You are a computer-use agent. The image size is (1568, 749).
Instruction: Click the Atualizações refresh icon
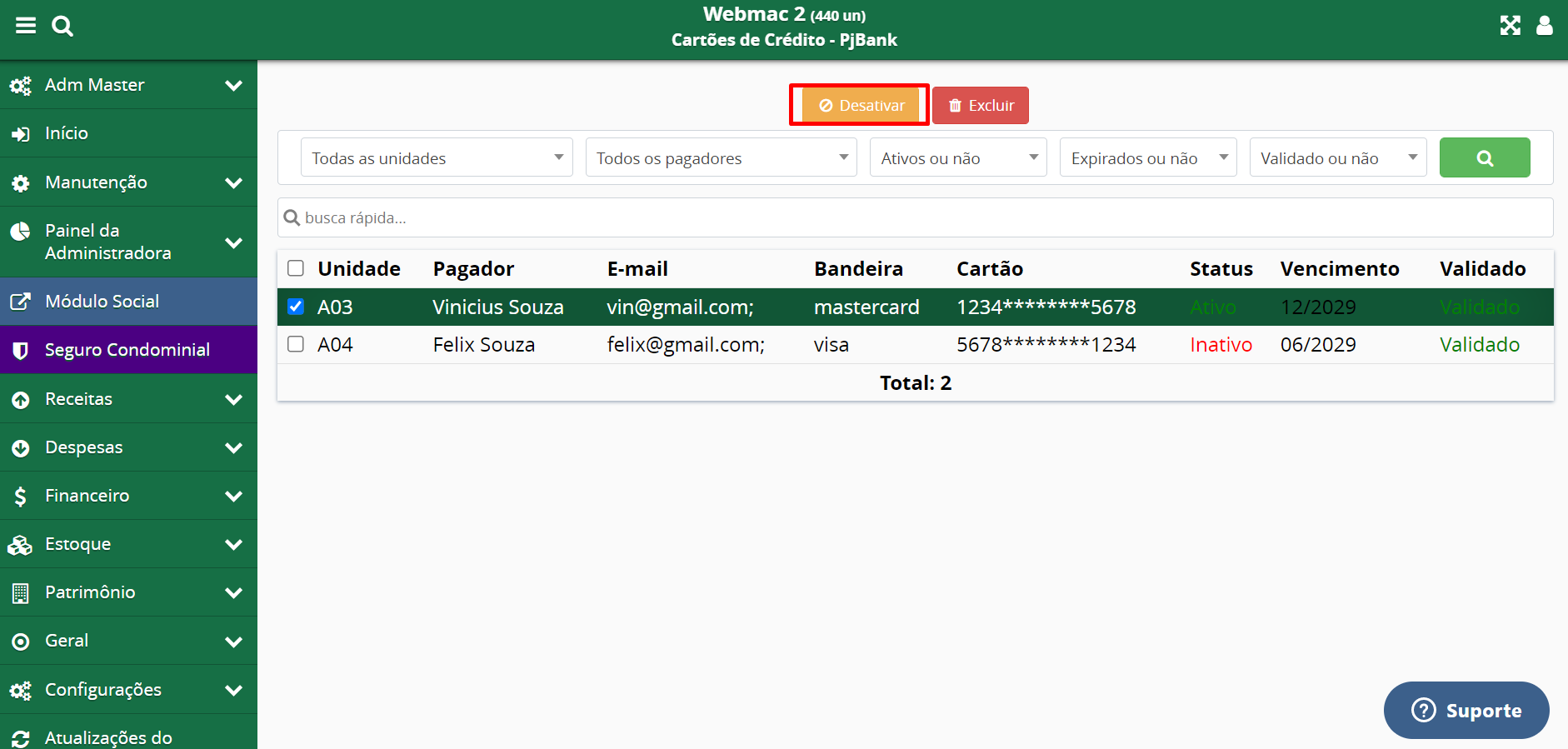click(21, 738)
